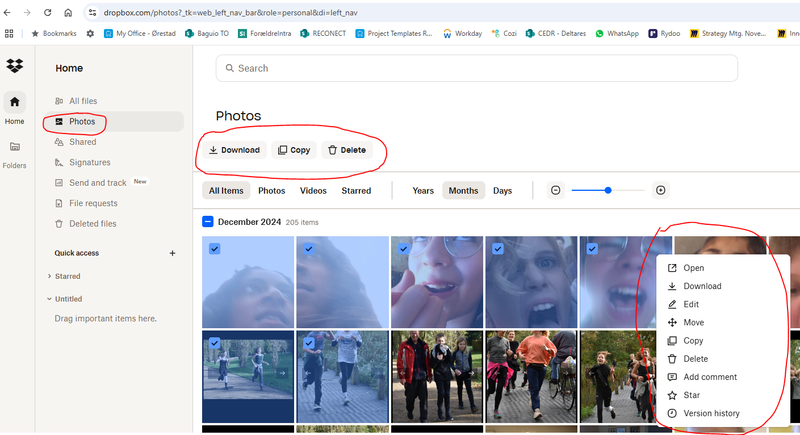Switch to the Videos filter tab
This screenshot has width=800, height=435.
(x=313, y=191)
